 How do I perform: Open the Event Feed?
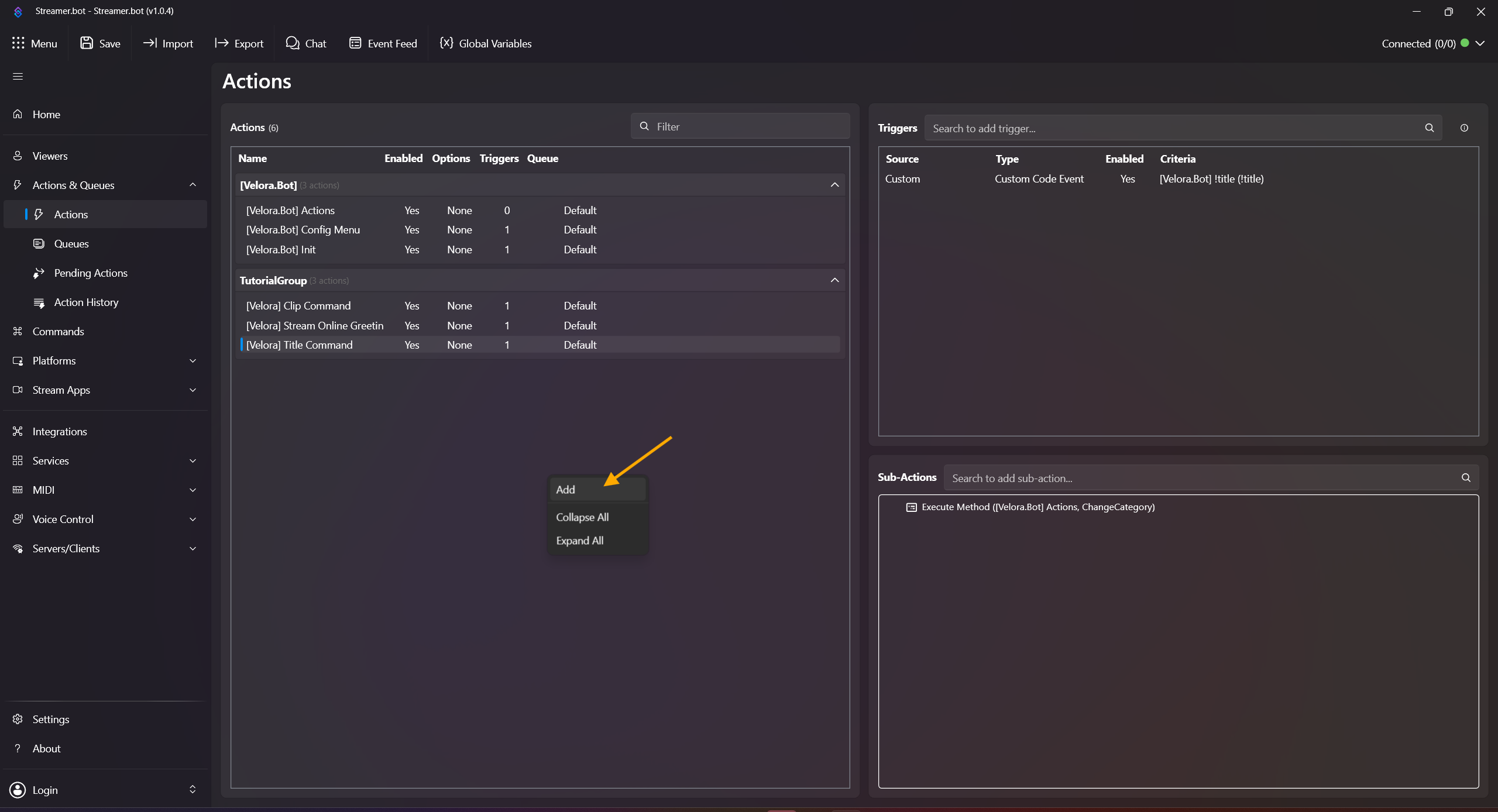[x=383, y=43]
